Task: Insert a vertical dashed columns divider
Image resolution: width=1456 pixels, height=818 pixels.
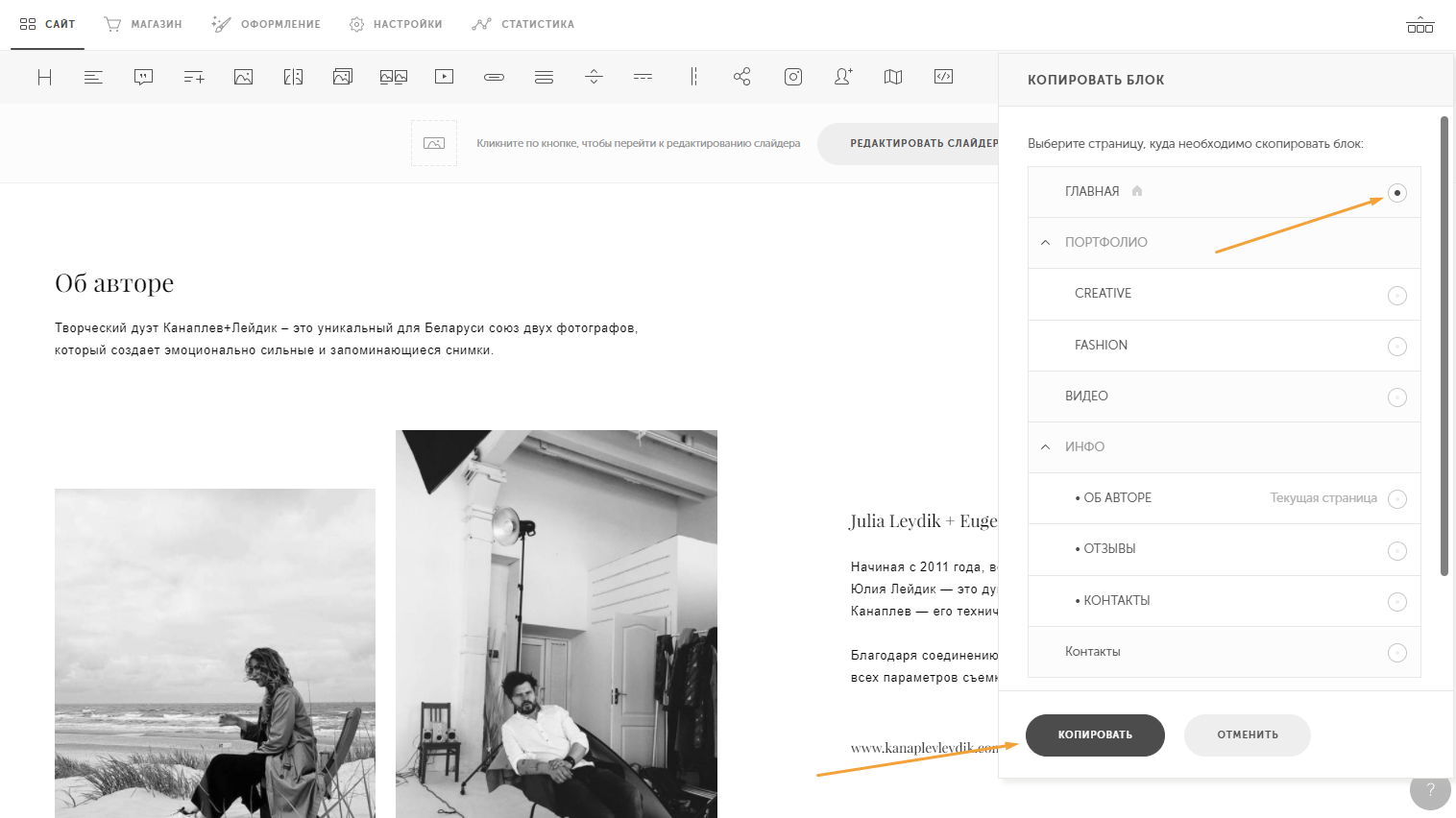Action: pos(693,77)
